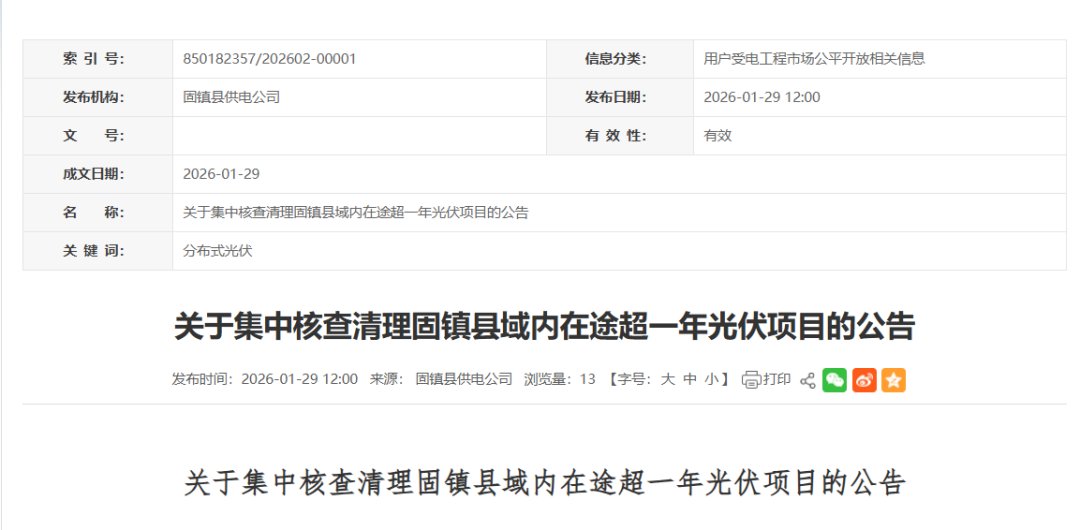The width and height of the screenshot is (1080, 530).
Task: Open the share options icon
Action: 808,380
